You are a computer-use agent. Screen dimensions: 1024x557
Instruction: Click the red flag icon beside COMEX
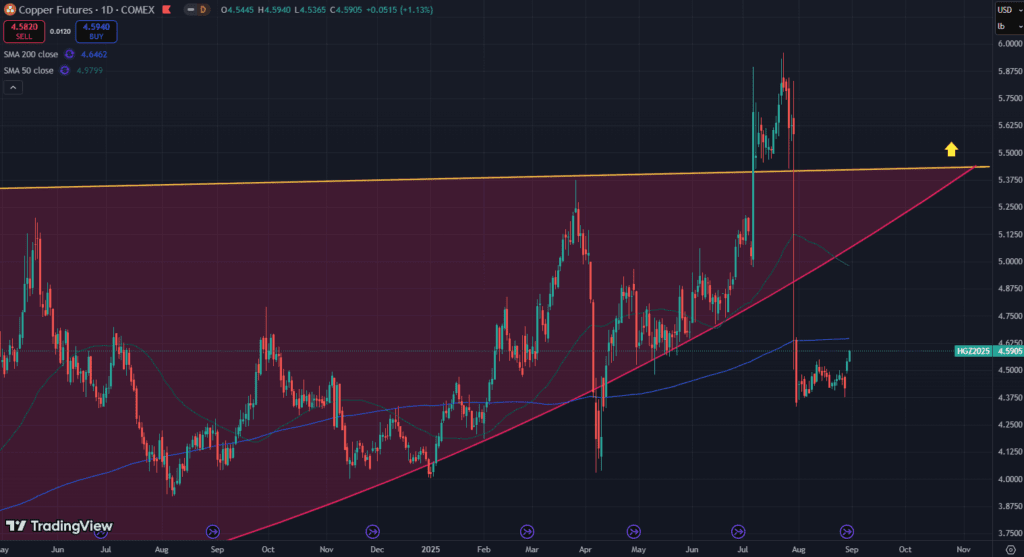[x=167, y=9]
